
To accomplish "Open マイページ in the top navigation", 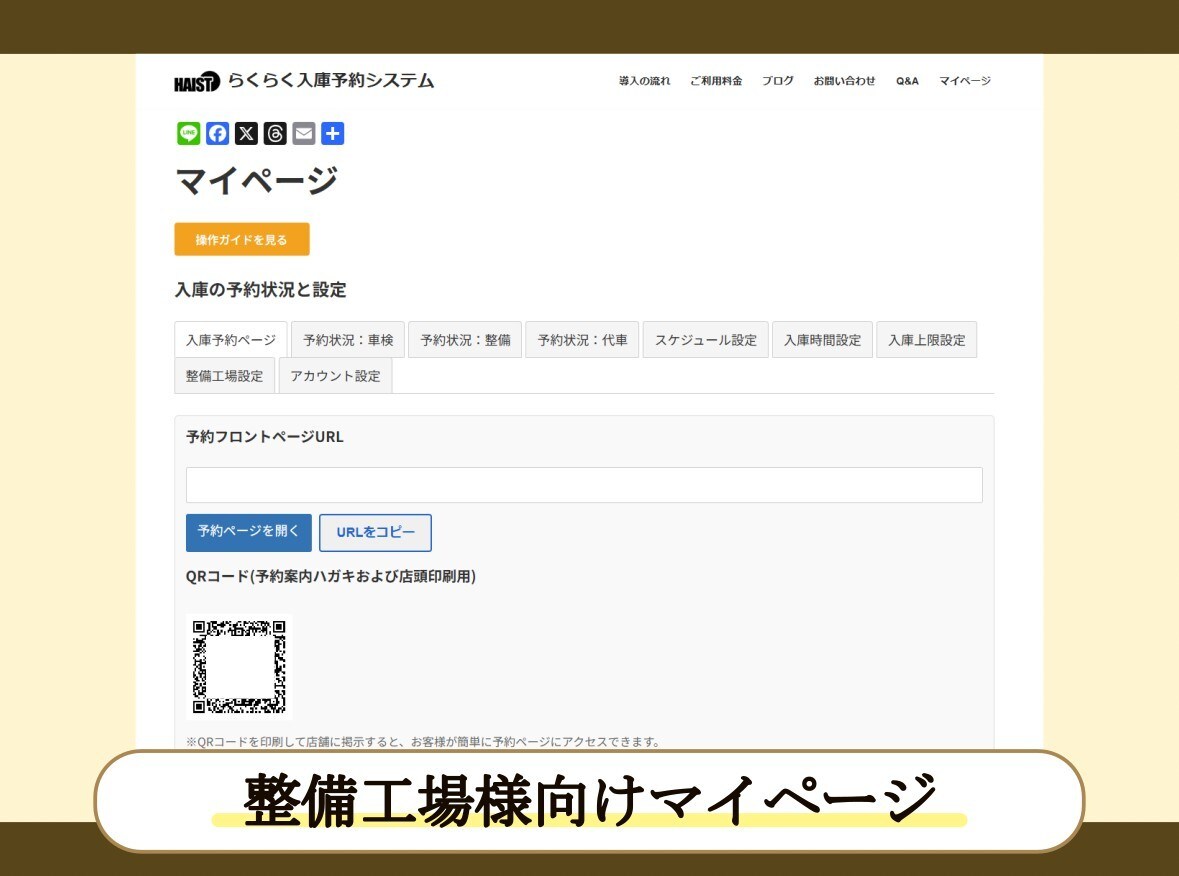I will 965,80.
